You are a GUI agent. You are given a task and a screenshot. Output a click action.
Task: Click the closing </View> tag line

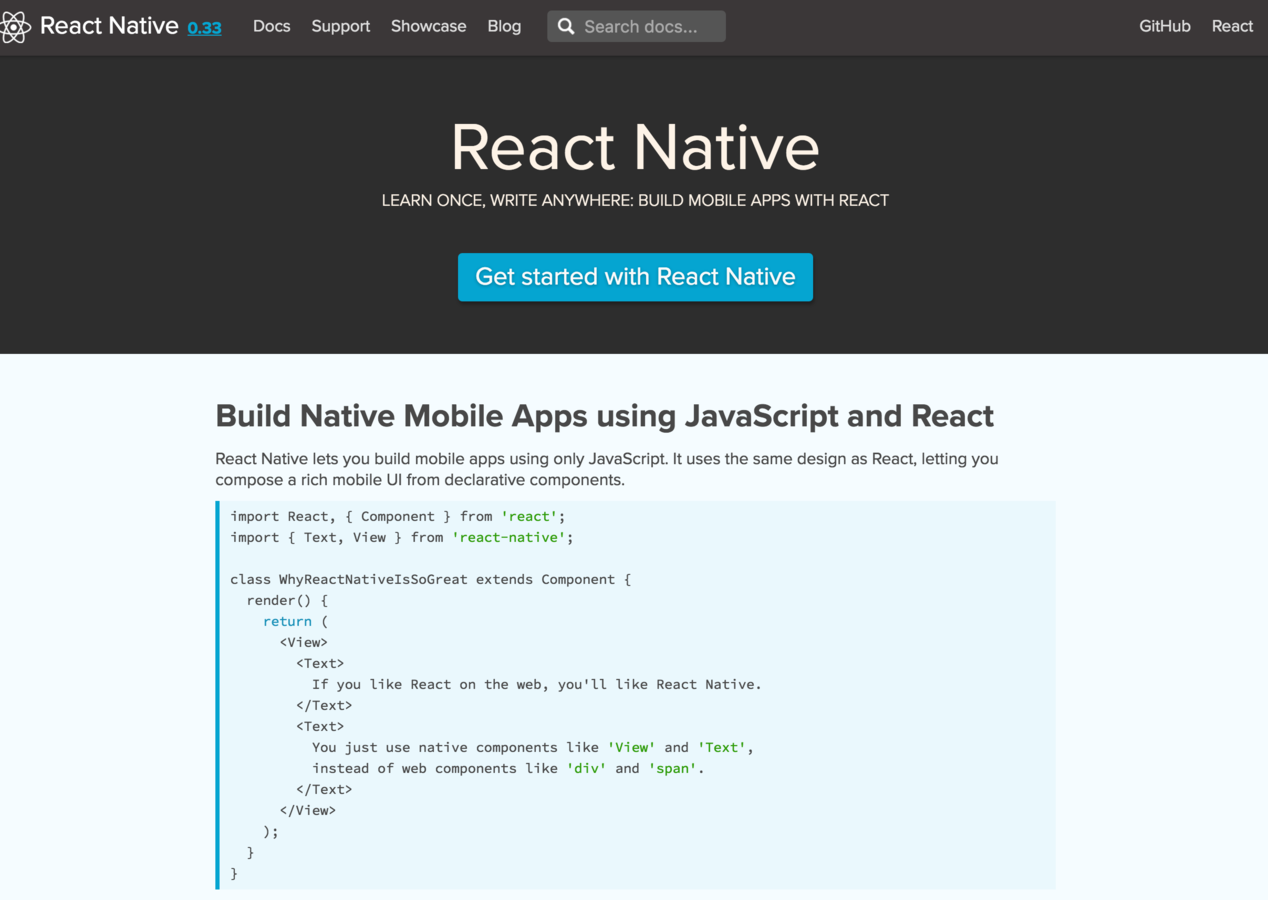(x=308, y=811)
